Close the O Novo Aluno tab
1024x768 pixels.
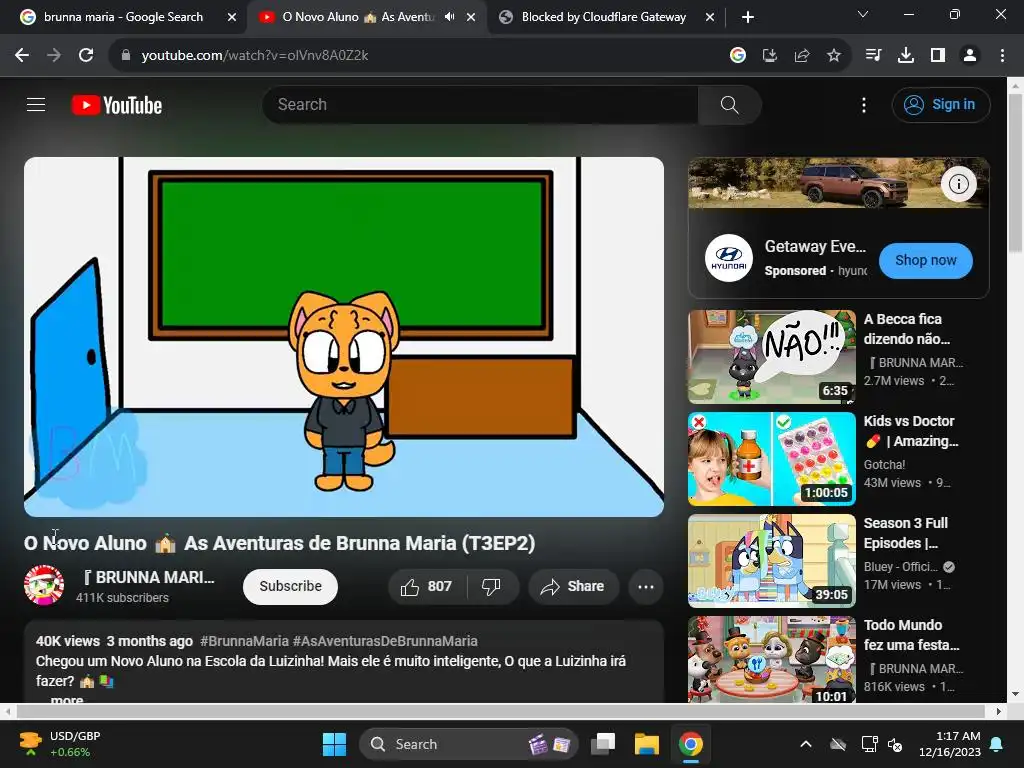471,18
